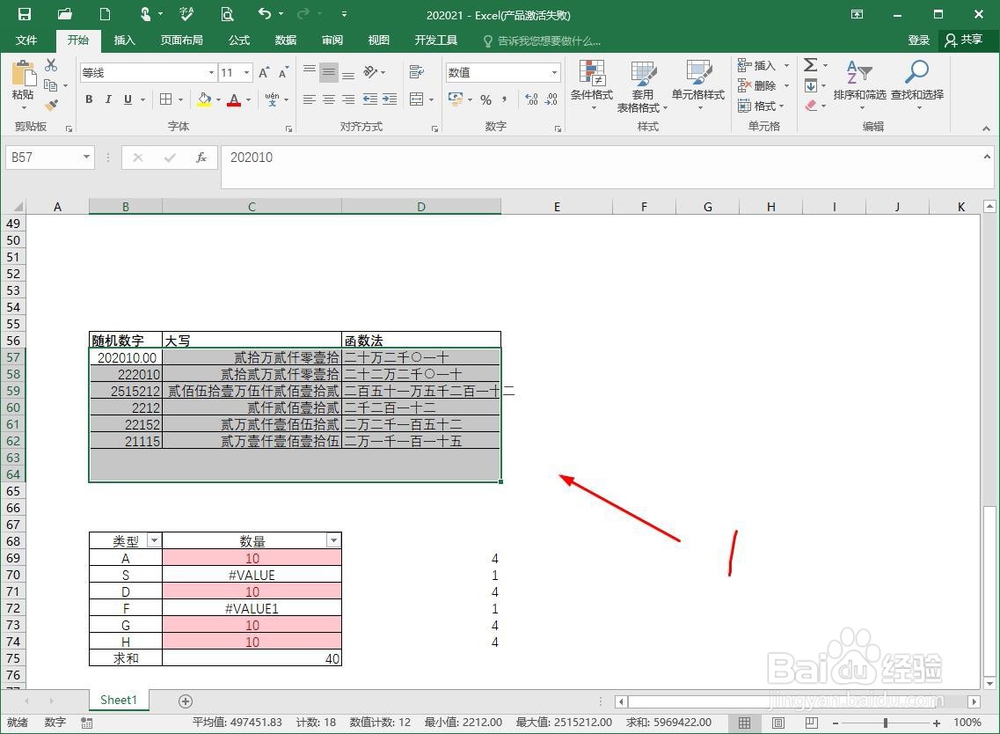
Task: Apply cell borders icon
Action: (166, 99)
